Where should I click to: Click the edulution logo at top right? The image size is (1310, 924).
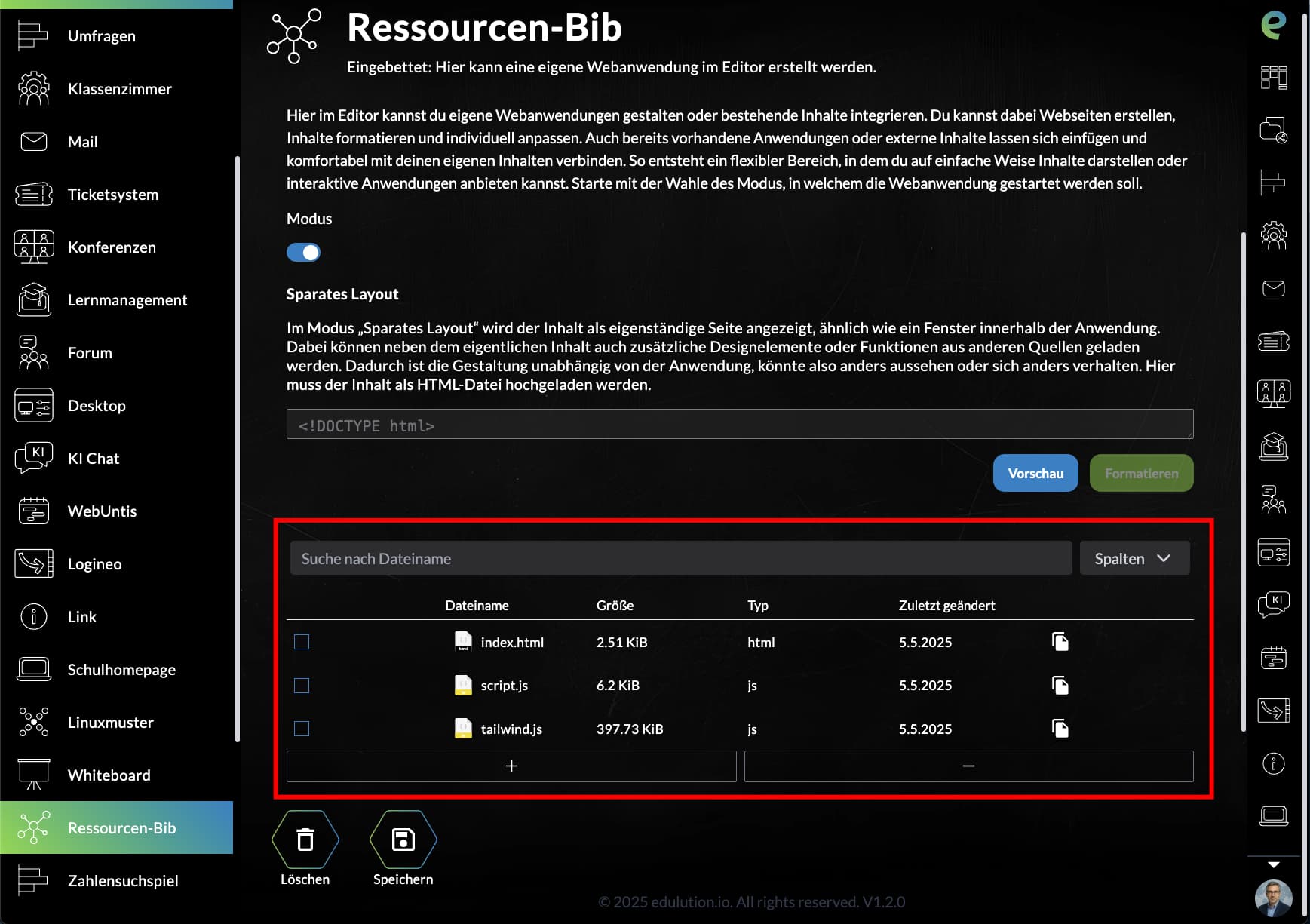(x=1273, y=24)
